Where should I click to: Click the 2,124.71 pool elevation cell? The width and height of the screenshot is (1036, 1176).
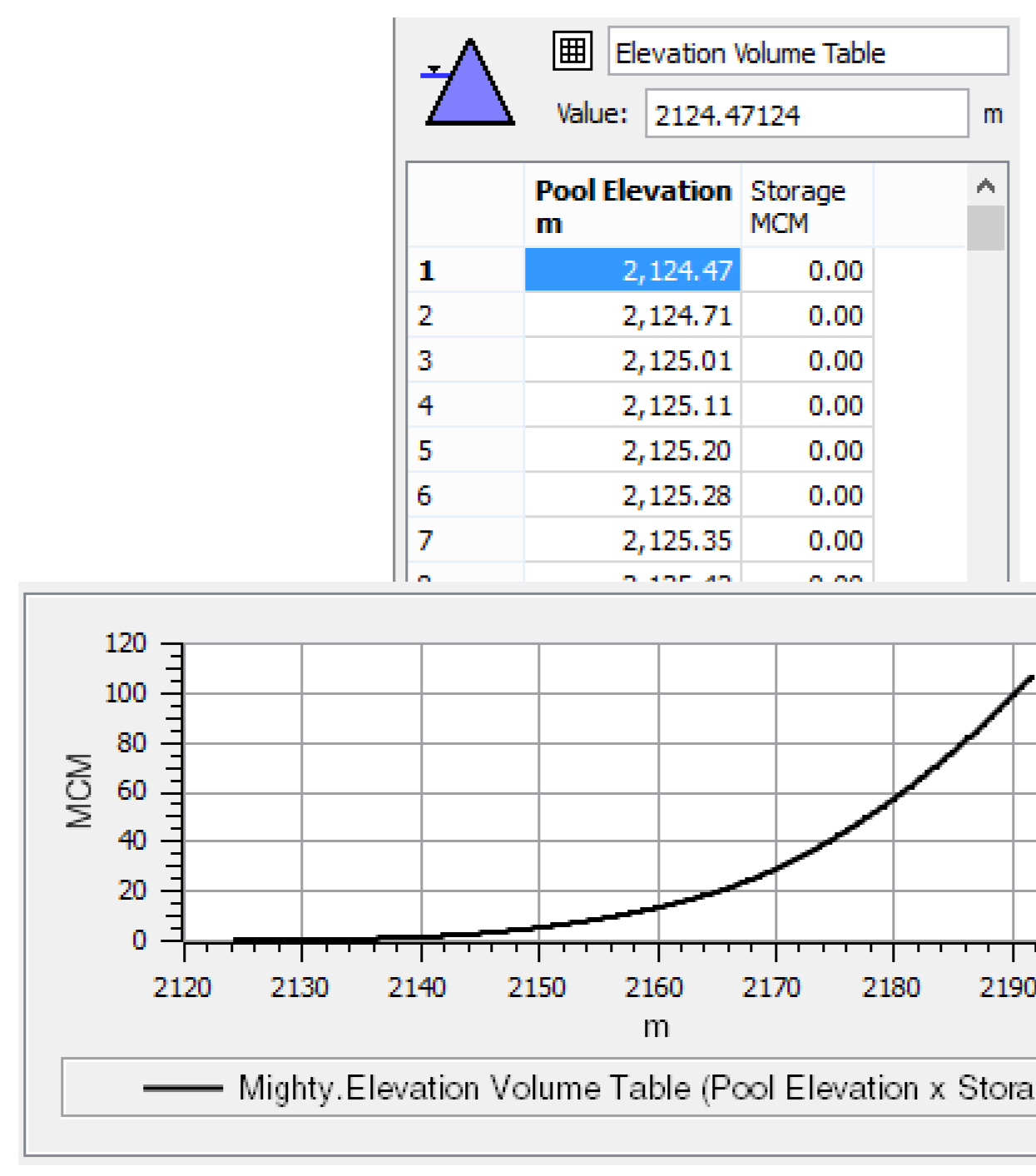(632, 315)
